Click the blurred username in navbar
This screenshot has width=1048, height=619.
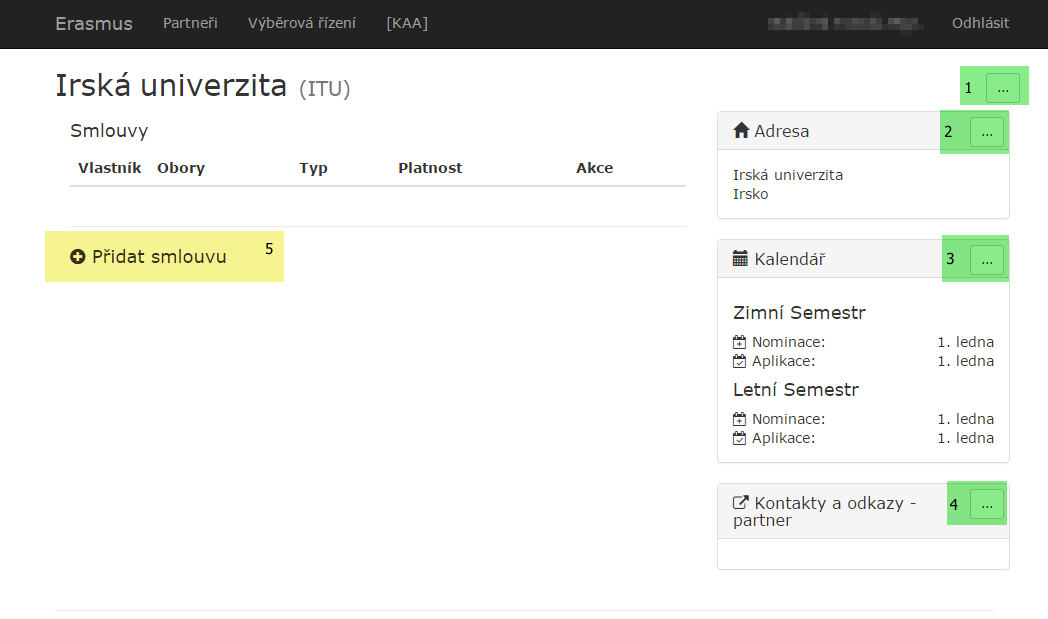click(845, 23)
